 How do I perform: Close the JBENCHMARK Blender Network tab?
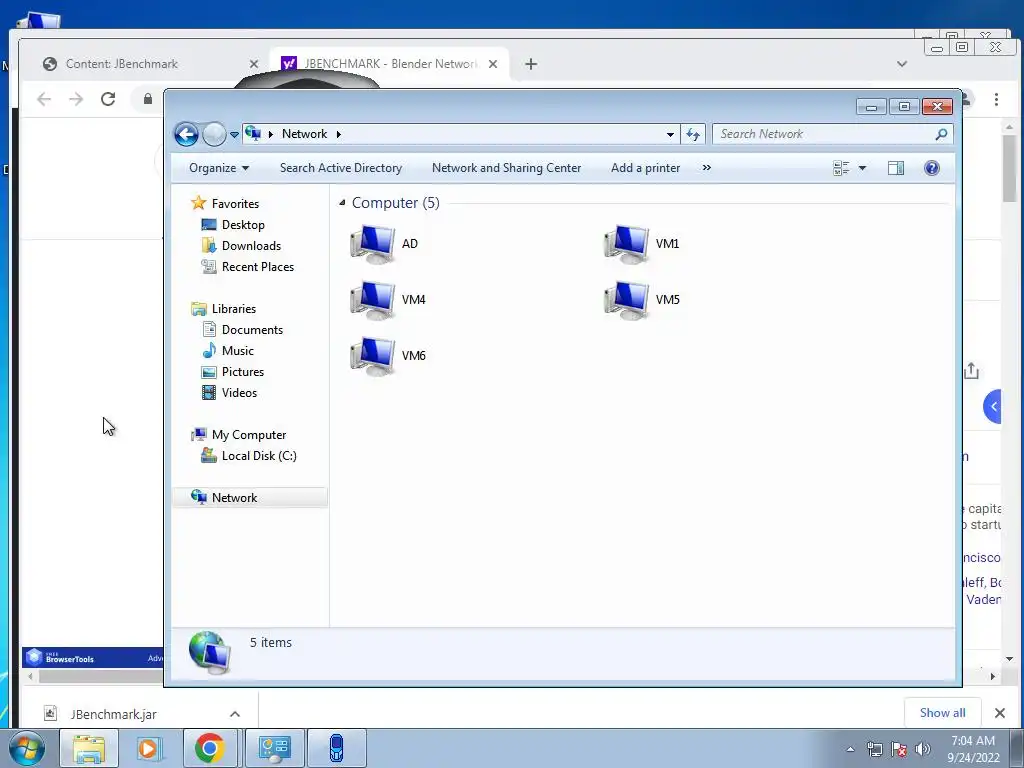493,64
